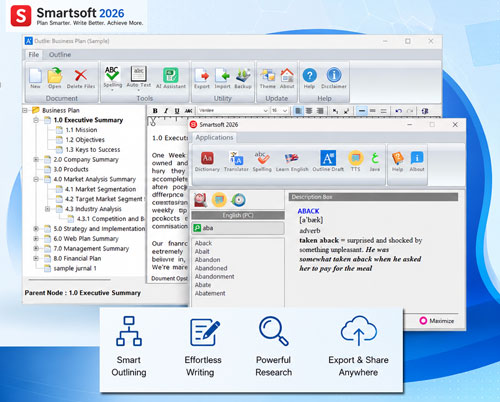Select the Applications tab in Smartsoft window
The image size is (500, 402).
coord(214,137)
